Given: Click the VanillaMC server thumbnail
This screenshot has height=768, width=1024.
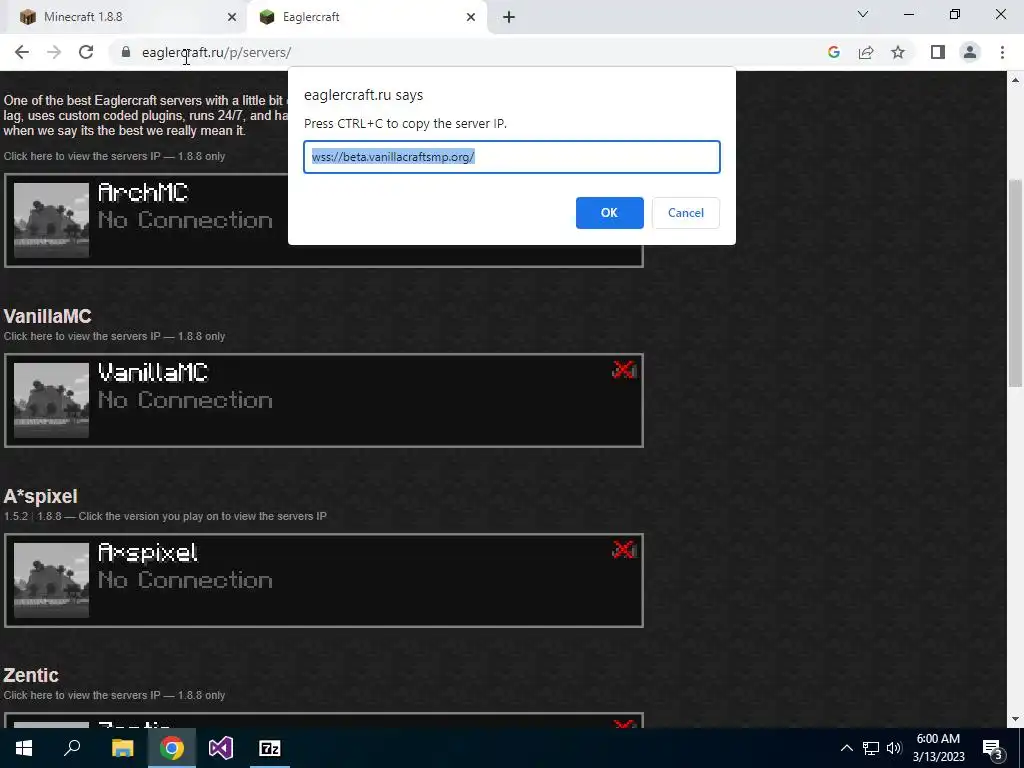Looking at the screenshot, I should 52,400.
